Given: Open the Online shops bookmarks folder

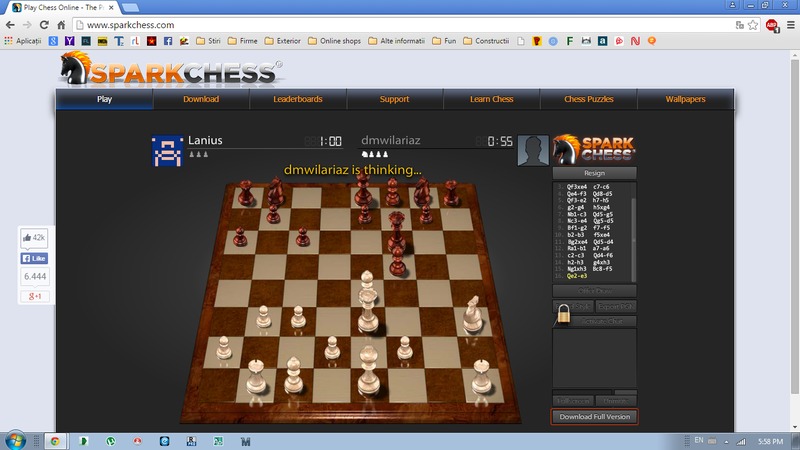Looking at the screenshot, I should tap(334, 41).
